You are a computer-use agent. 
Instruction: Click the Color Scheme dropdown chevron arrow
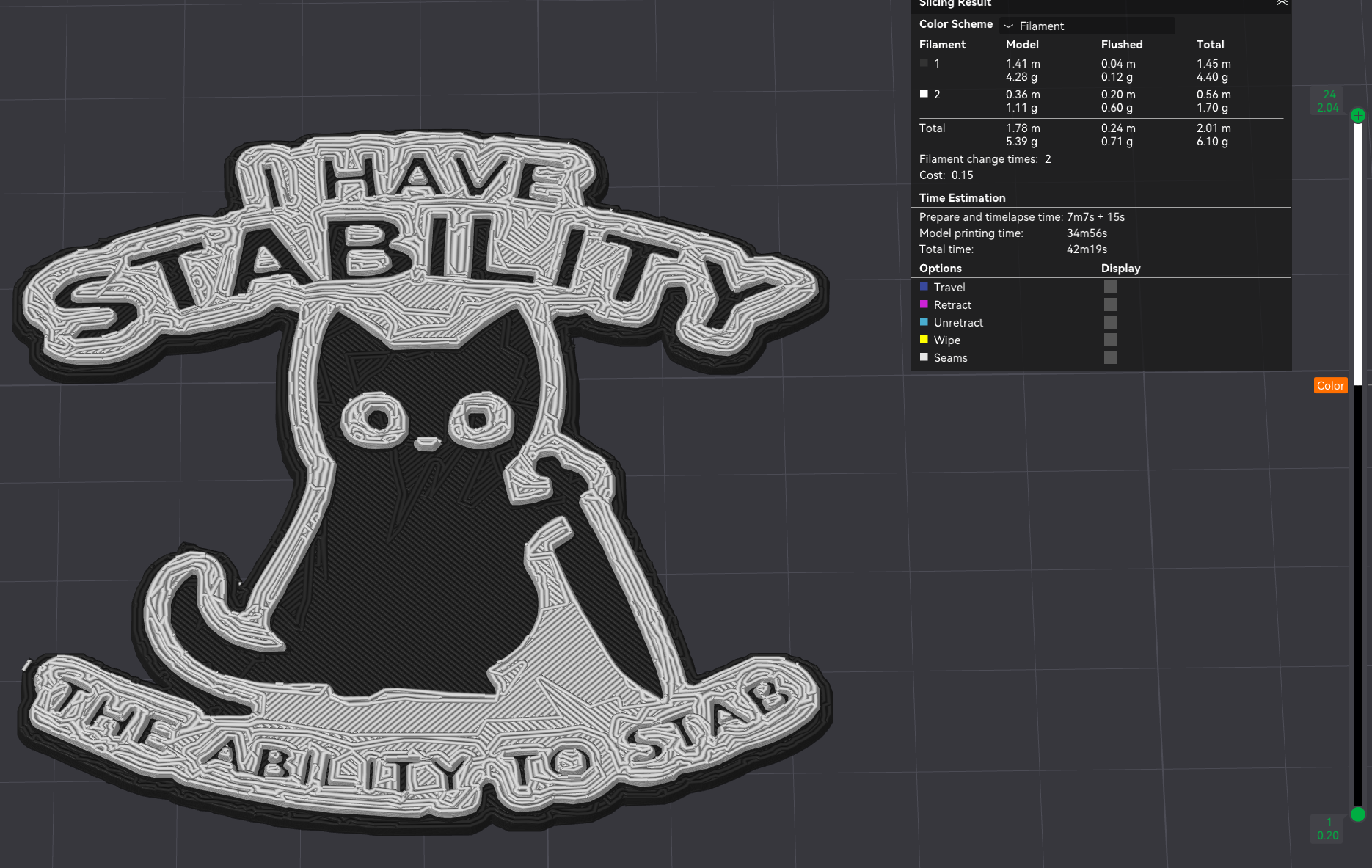[1008, 26]
